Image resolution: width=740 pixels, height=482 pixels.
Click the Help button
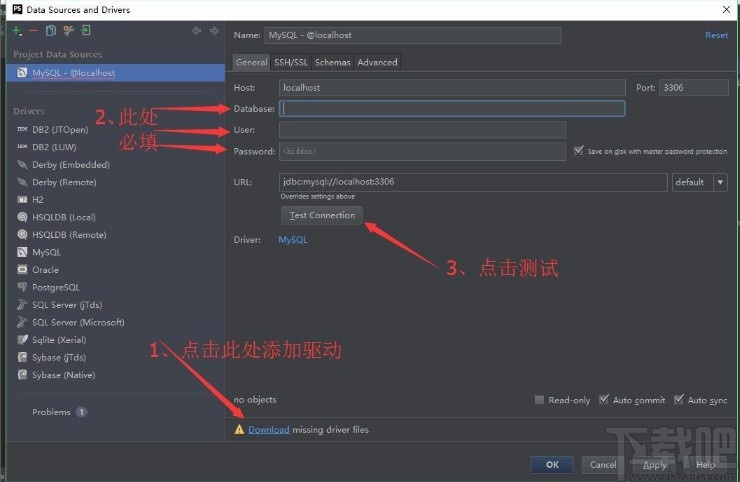(x=706, y=465)
